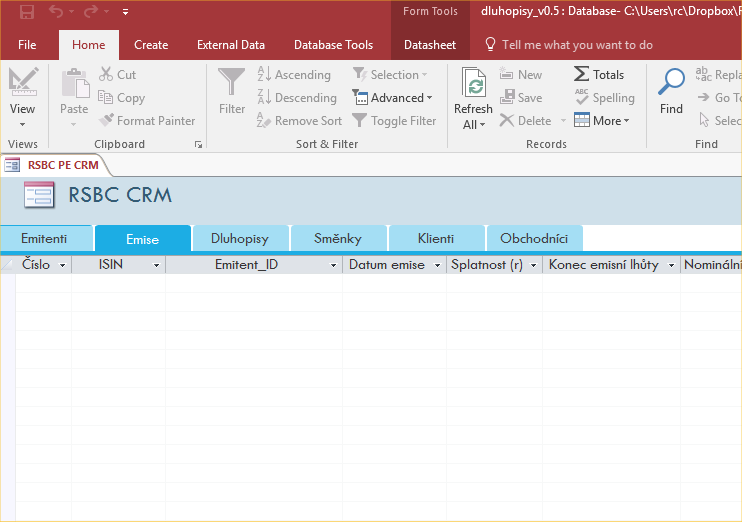Click the Nominální column header
The image size is (742, 522).
click(711, 265)
